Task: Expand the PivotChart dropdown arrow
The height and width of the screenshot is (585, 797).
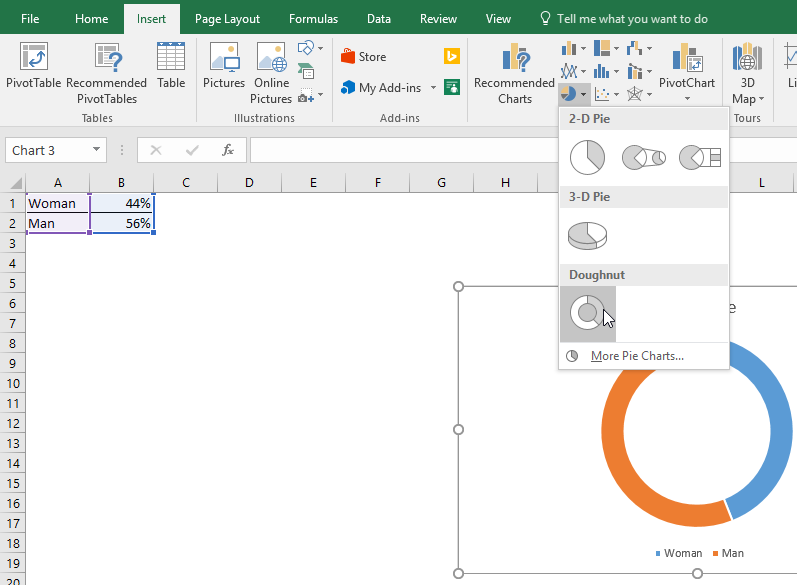Action: 687,99
